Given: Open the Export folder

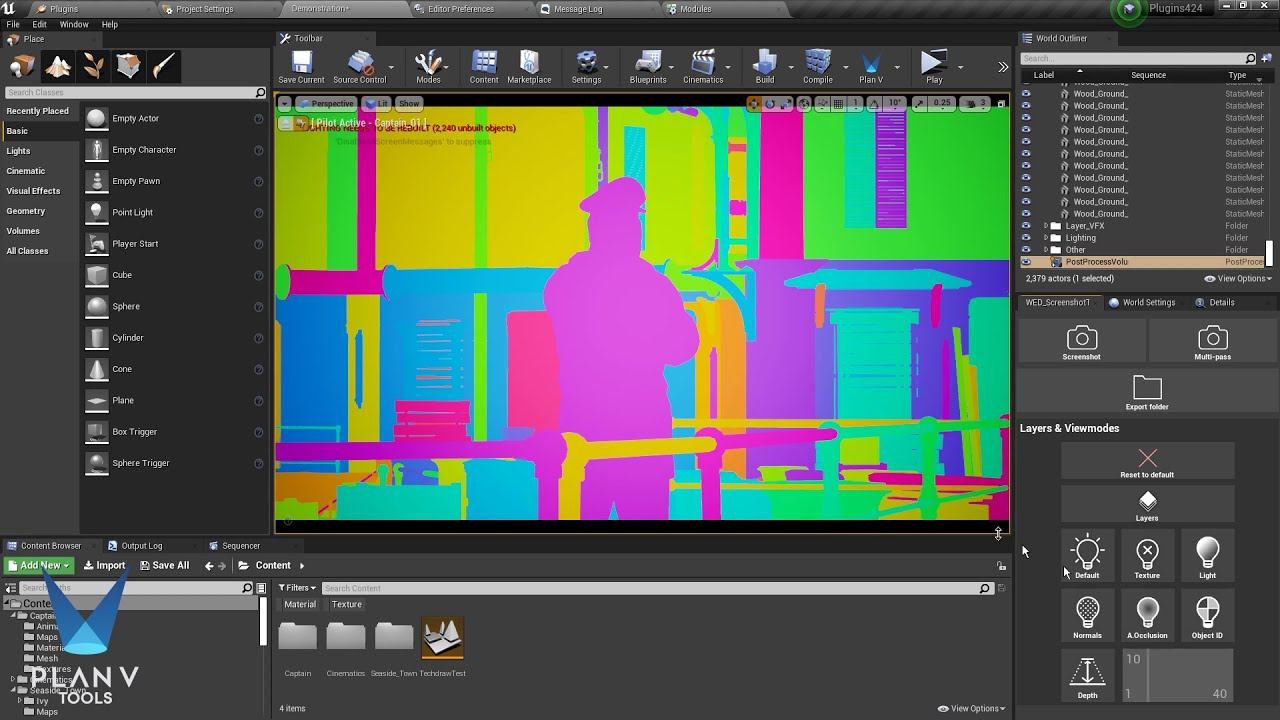Looking at the screenshot, I should coord(1147,392).
